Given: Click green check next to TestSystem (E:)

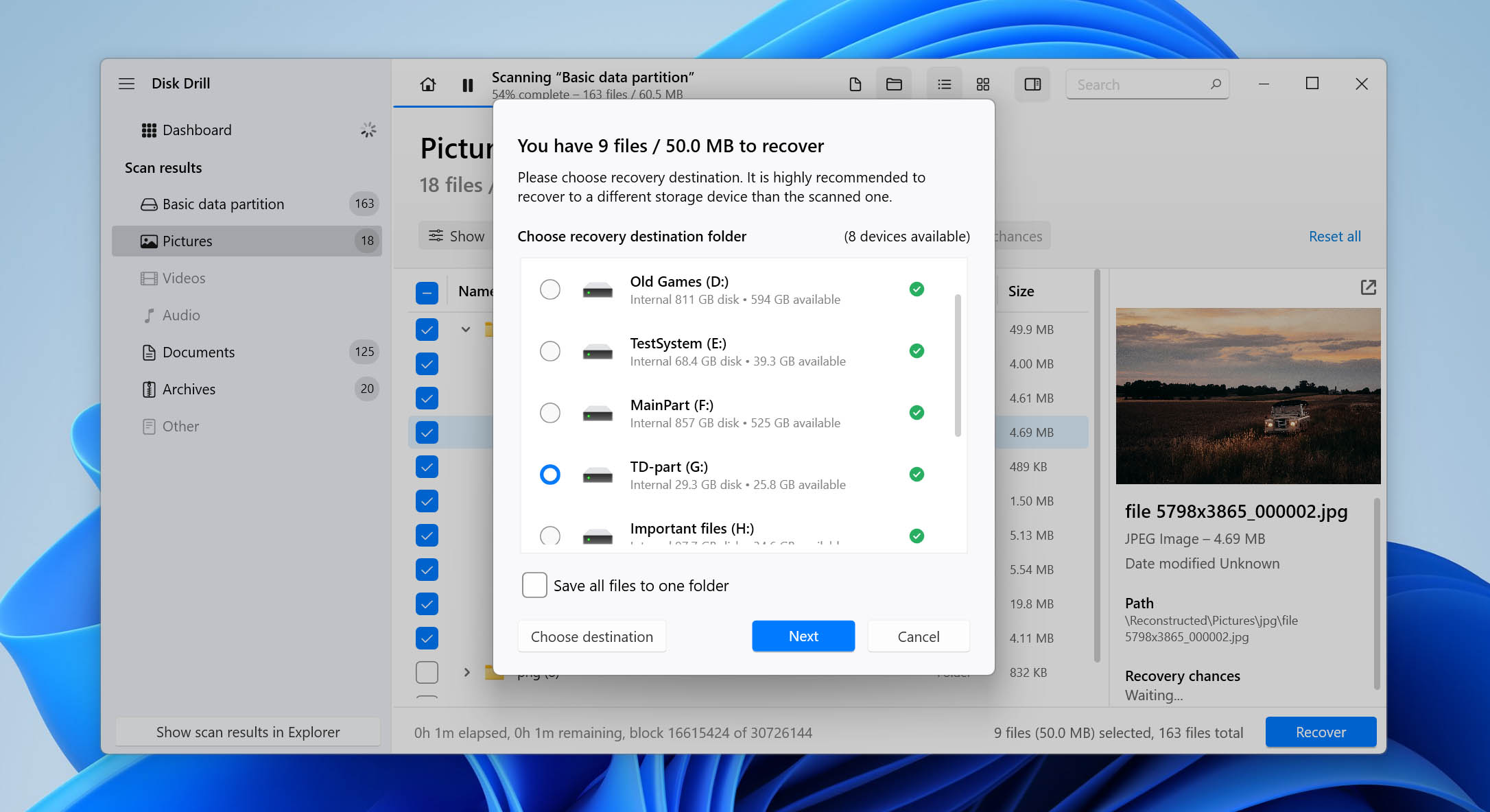Looking at the screenshot, I should pyautogui.click(x=917, y=351).
